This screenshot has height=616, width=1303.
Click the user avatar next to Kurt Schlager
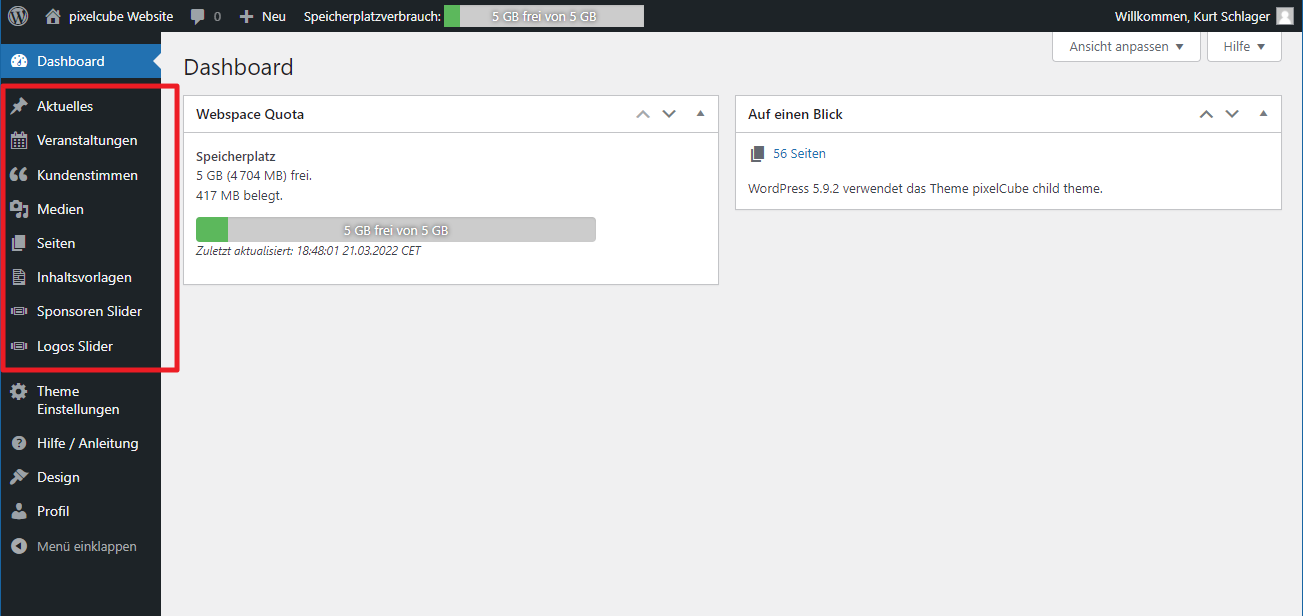pyautogui.click(x=1284, y=16)
